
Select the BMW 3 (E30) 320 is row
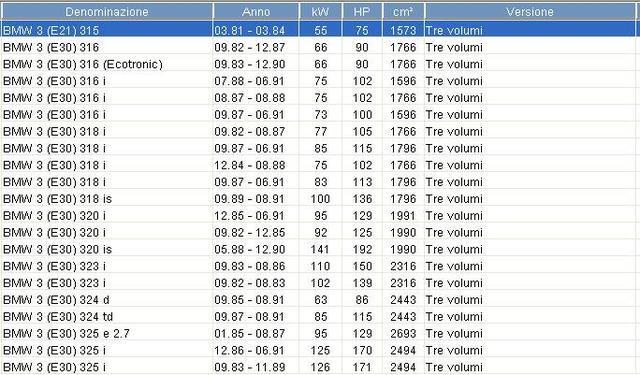[318, 249]
